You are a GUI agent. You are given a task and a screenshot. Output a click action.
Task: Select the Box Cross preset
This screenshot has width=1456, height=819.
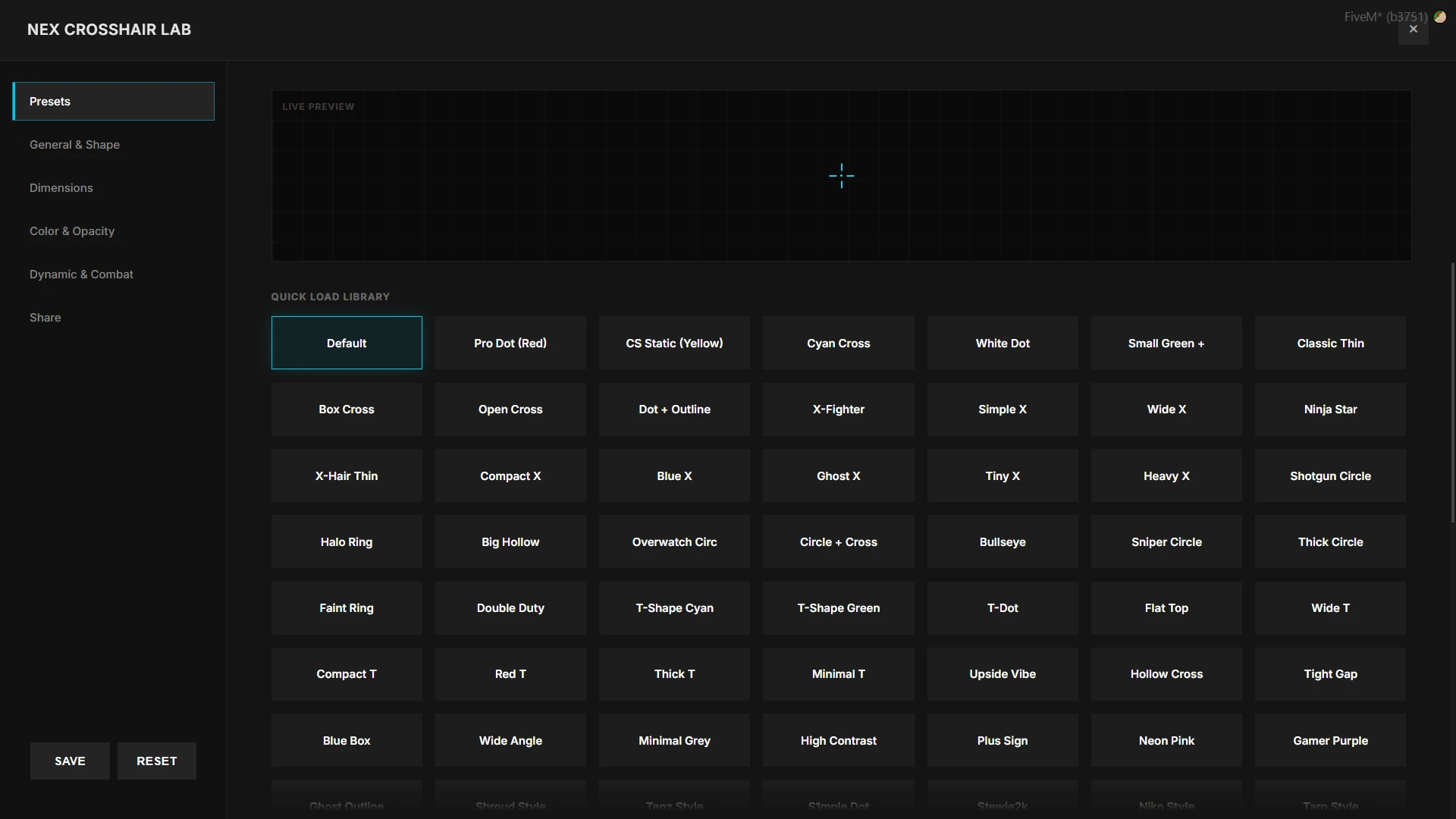pyautogui.click(x=347, y=409)
